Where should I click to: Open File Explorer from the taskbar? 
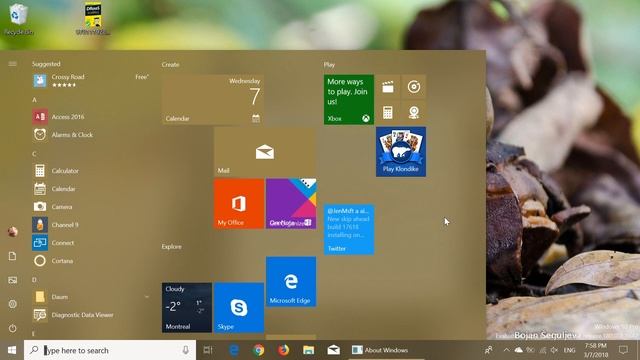pos(309,350)
